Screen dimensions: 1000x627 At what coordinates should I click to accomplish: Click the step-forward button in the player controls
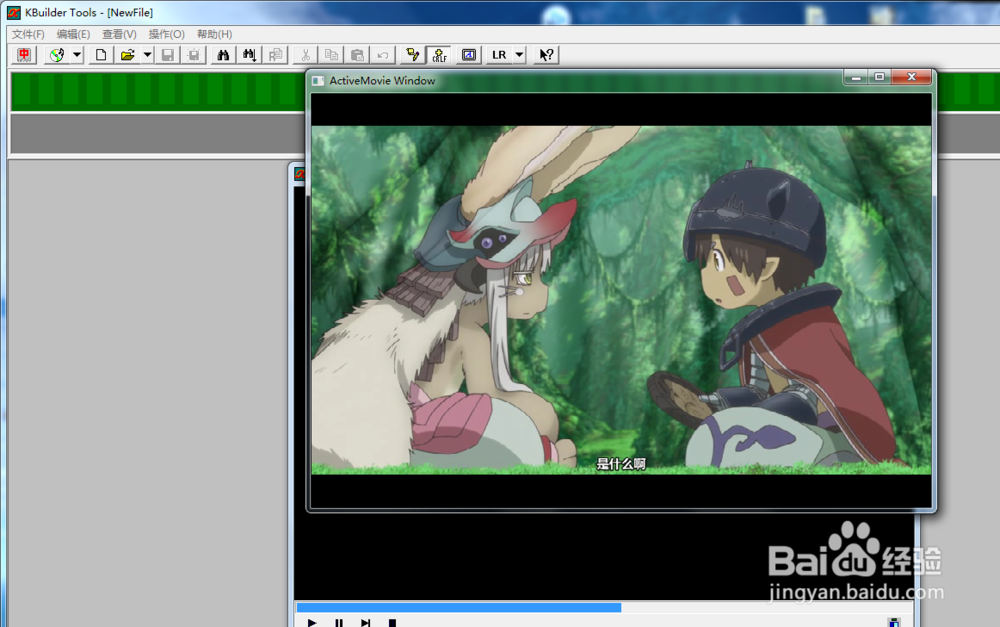(x=365, y=623)
